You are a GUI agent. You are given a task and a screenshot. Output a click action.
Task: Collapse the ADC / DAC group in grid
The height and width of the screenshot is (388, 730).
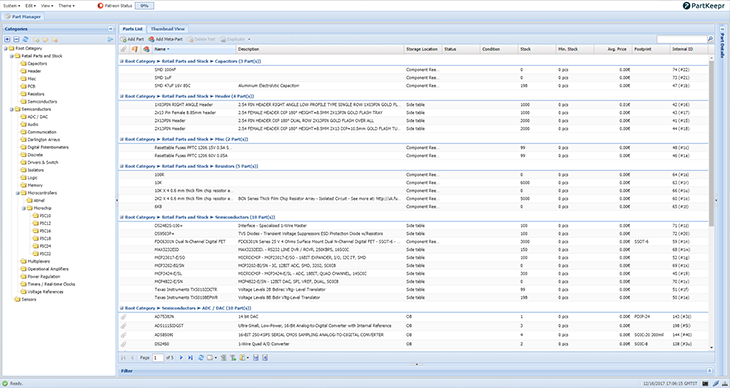point(122,308)
